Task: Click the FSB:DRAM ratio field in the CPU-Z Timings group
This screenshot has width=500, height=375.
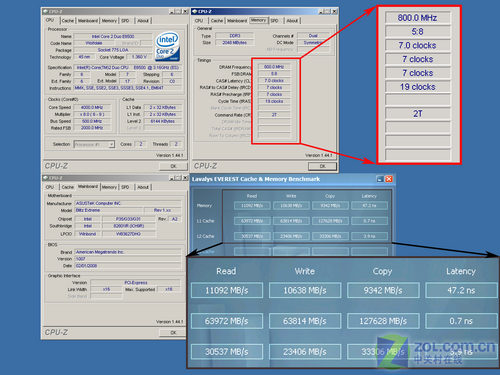Action: pyautogui.click(x=274, y=74)
